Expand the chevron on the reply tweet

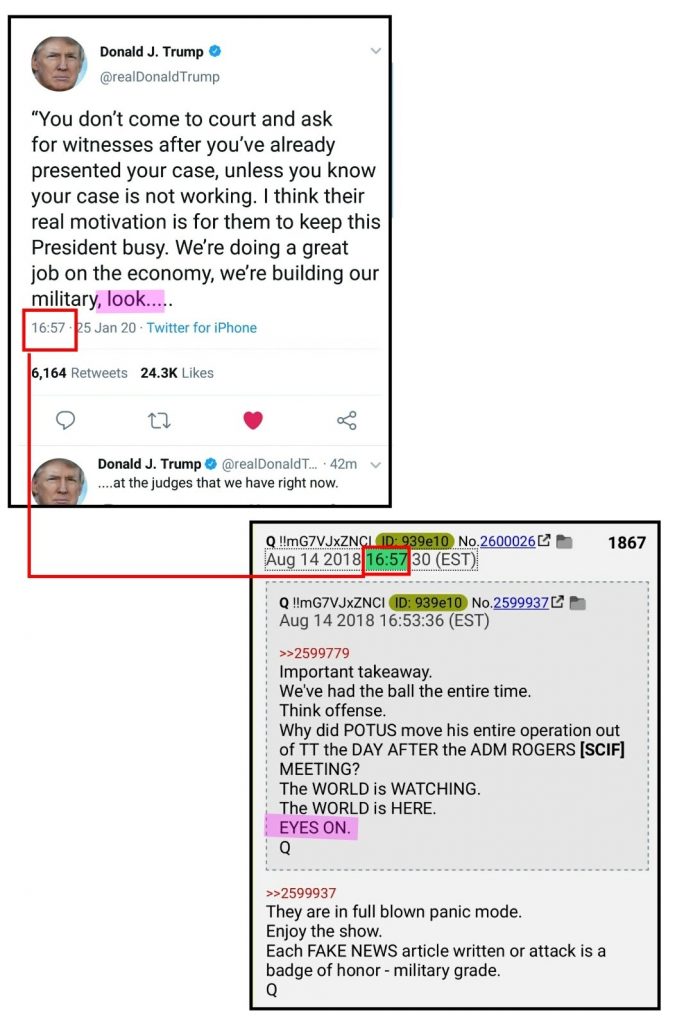(375, 465)
